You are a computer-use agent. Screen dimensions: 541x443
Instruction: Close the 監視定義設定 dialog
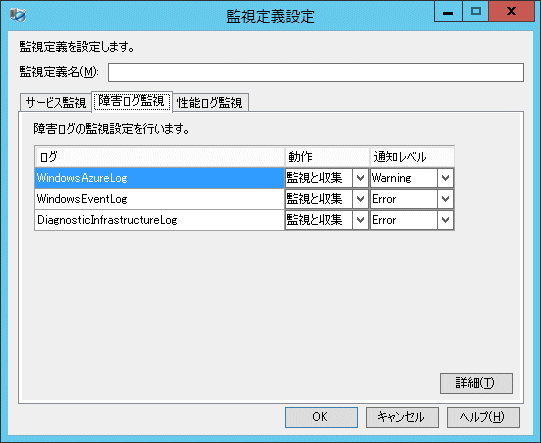(512, 11)
